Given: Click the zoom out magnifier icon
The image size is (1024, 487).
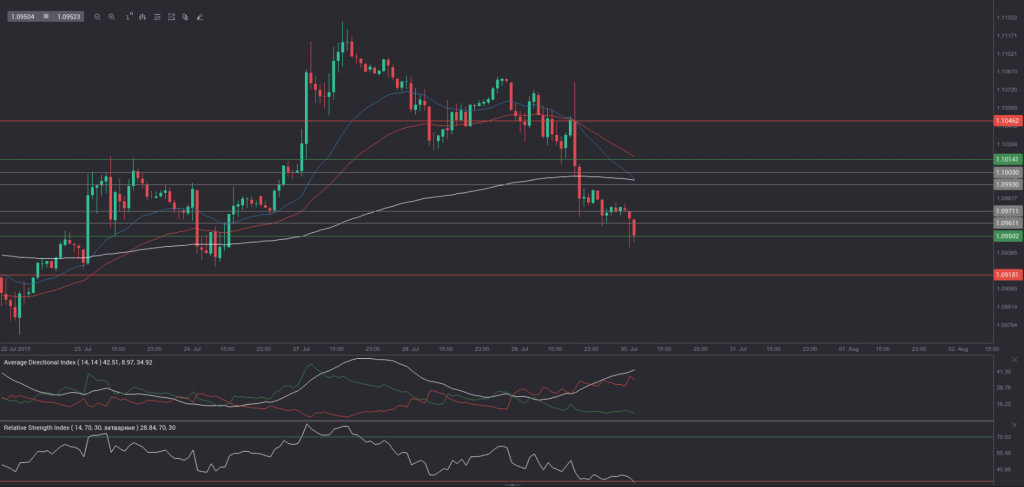Looking at the screenshot, I should [97, 17].
